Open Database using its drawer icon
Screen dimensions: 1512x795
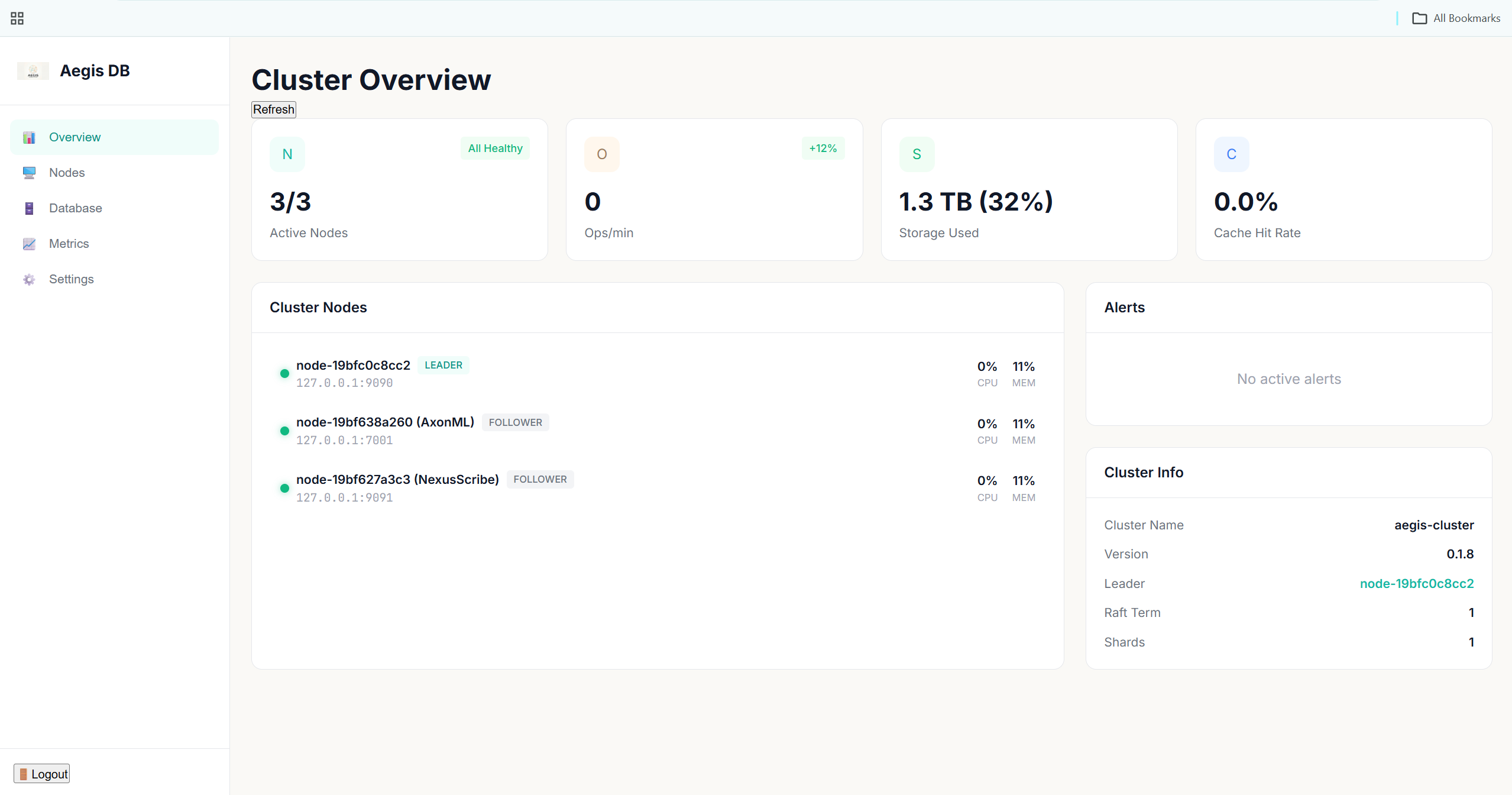click(x=29, y=208)
